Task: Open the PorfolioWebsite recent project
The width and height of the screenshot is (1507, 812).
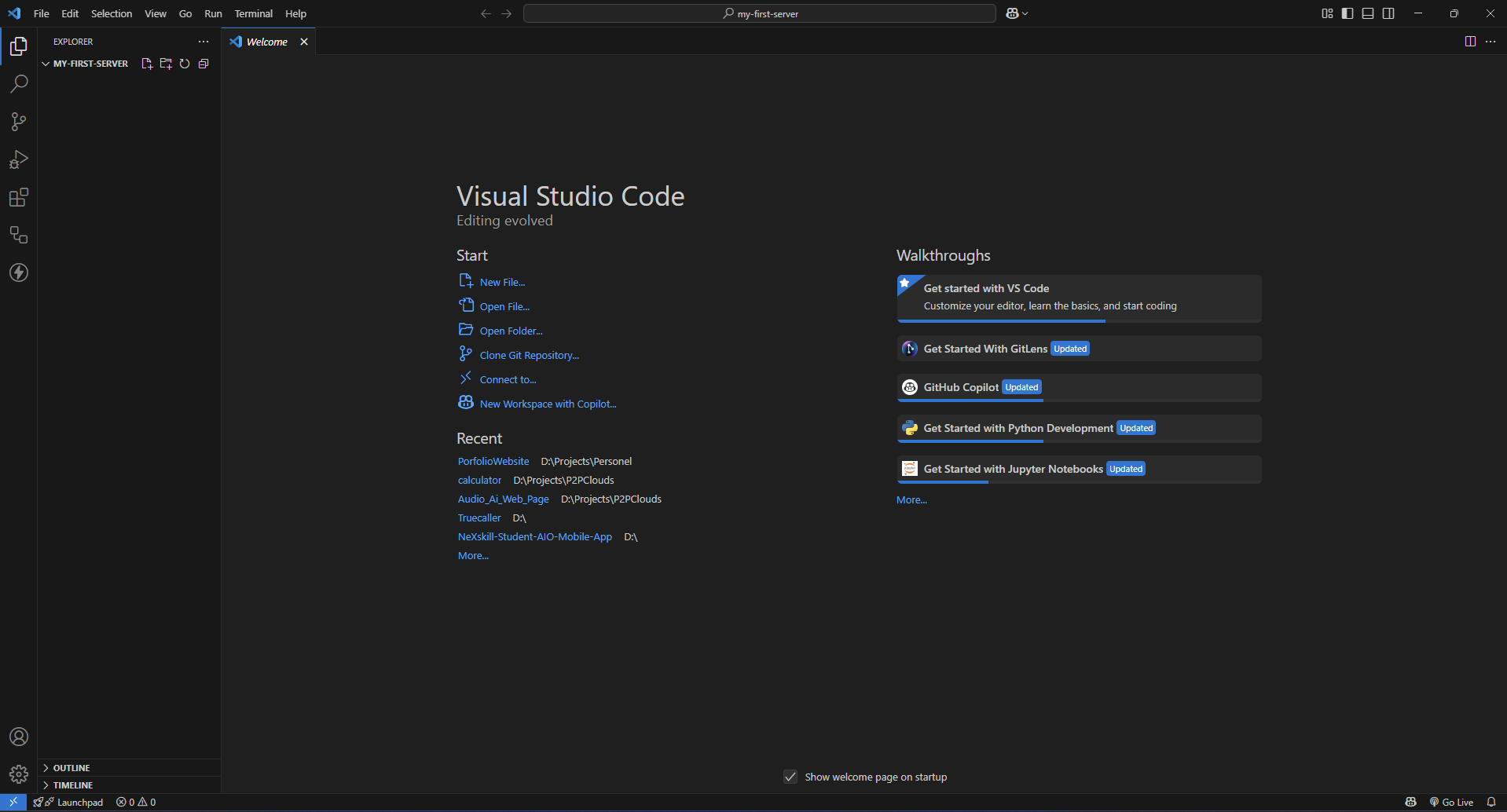Action: 493,461
